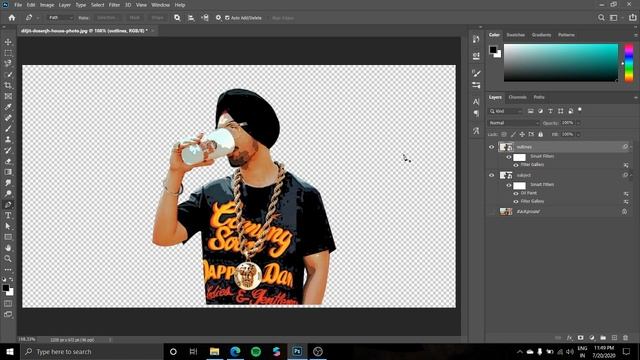Image resolution: width=640 pixels, height=360 pixels.
Task: Open the Color panel menu
Action: (x=636, y=35)
